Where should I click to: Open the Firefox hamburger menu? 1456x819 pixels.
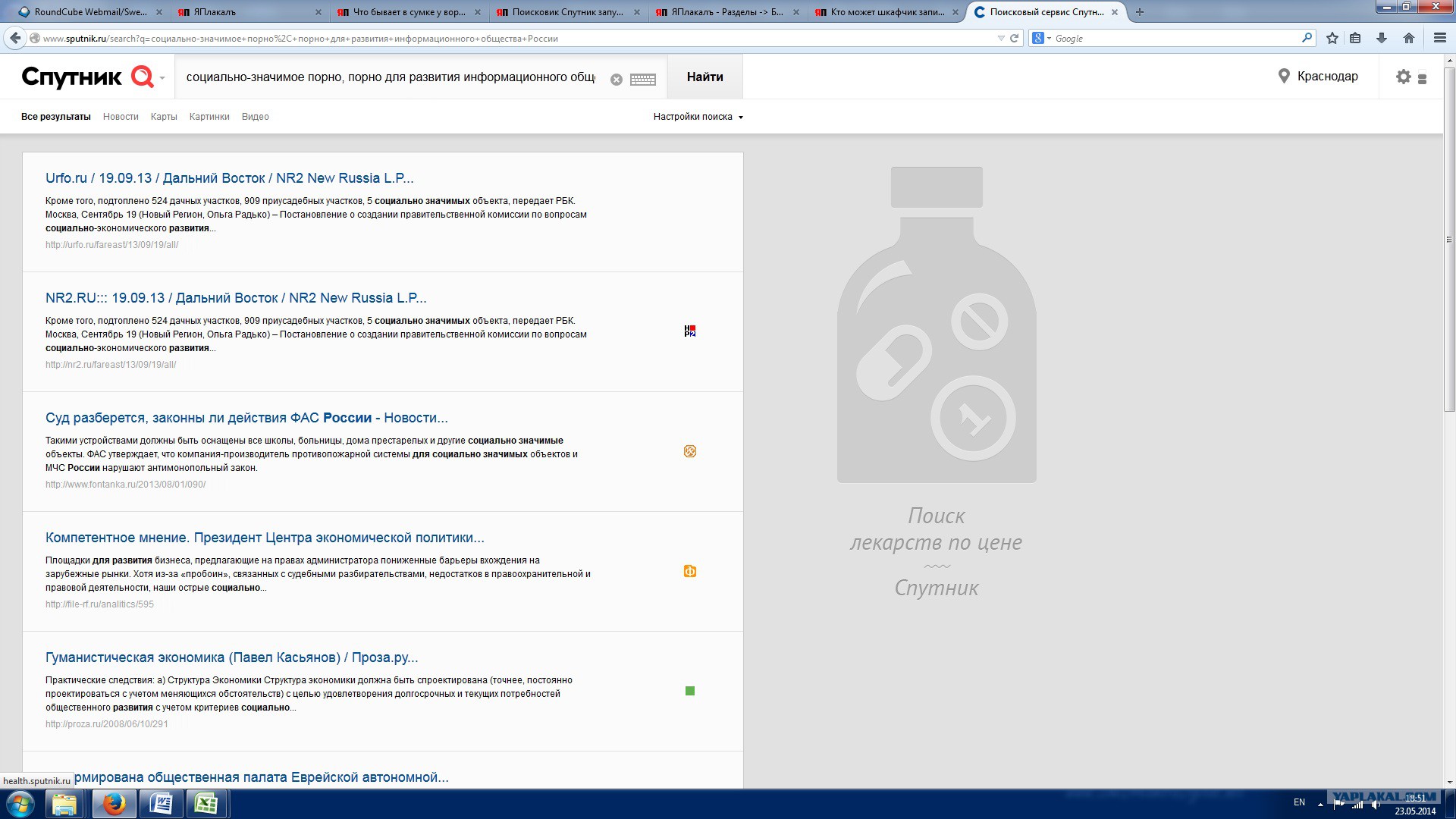pyautogui.click(x=1440, y=38)
